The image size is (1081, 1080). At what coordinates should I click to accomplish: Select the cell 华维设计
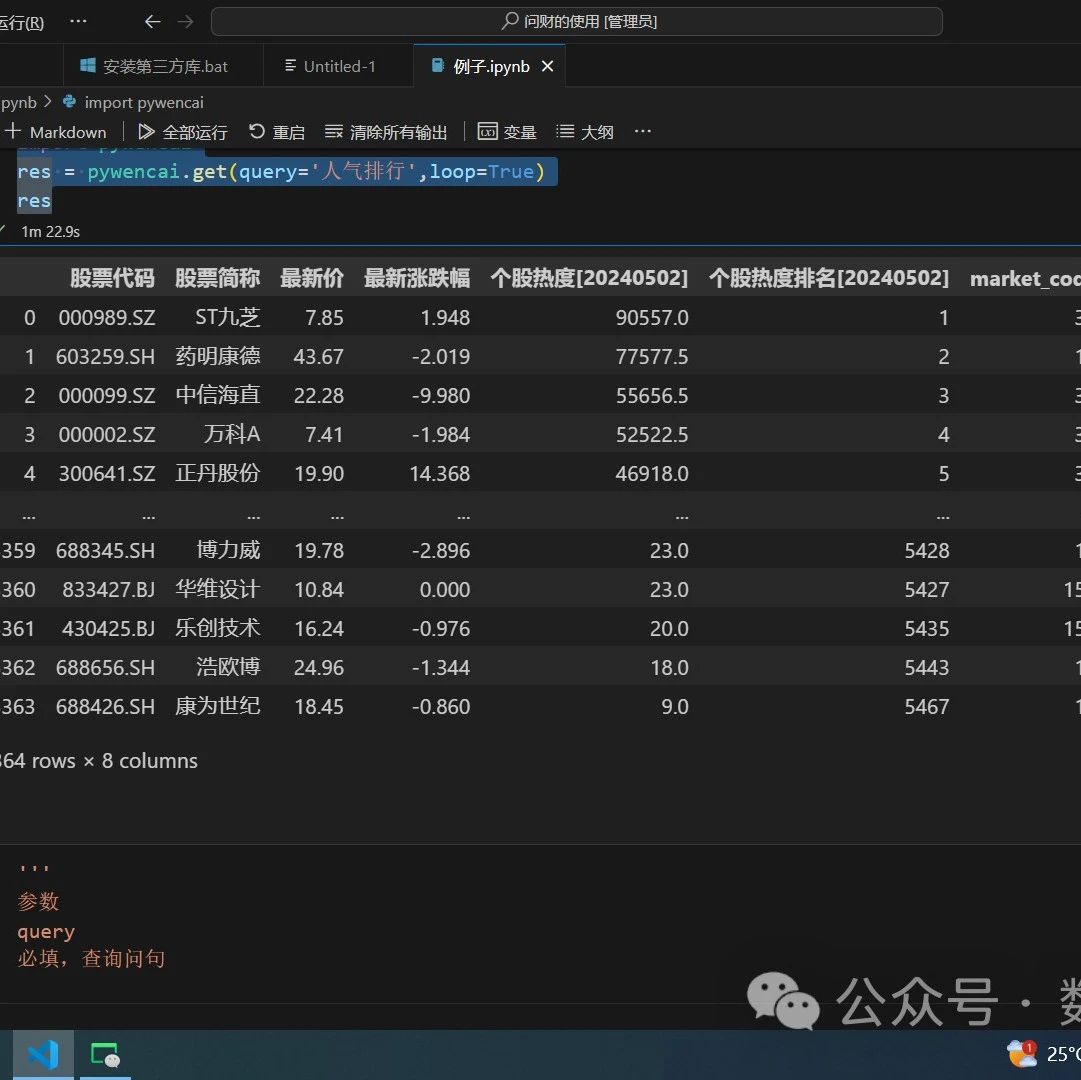pyautogui.click(x=217, y=589)
